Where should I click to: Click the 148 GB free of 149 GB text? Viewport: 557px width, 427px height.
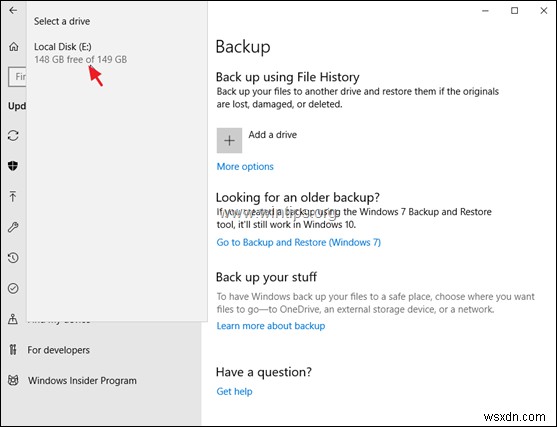pyautogui.click(x=81, y=59)
